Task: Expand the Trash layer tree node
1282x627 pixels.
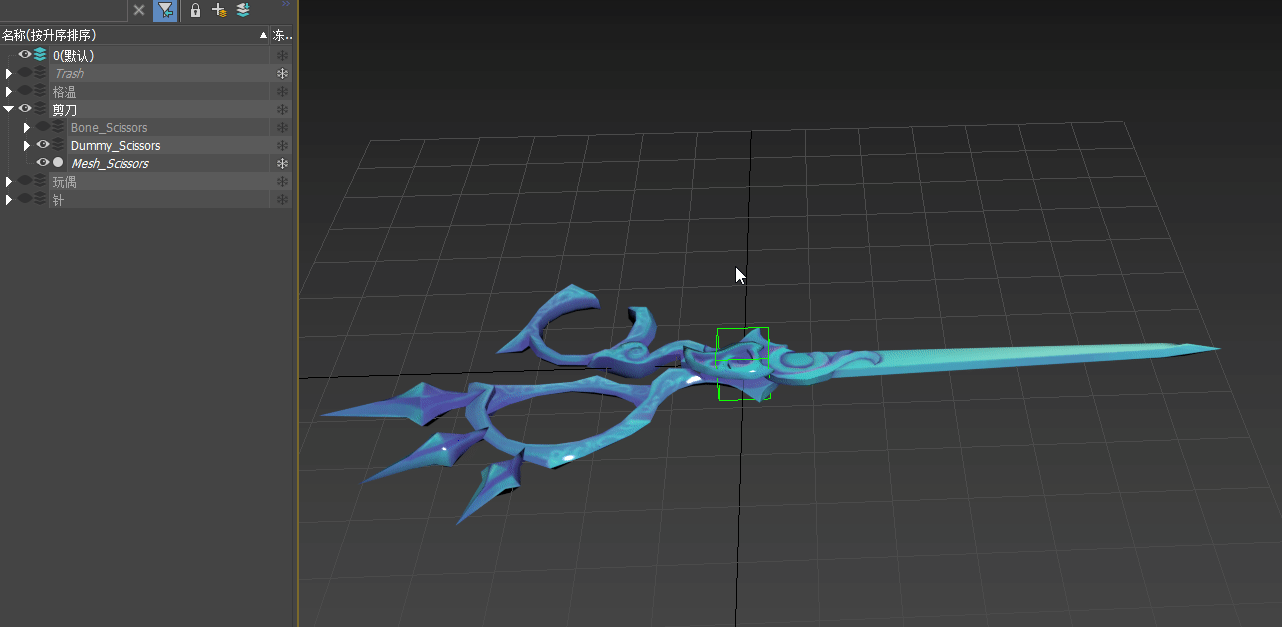Action: tap(9, 74)
